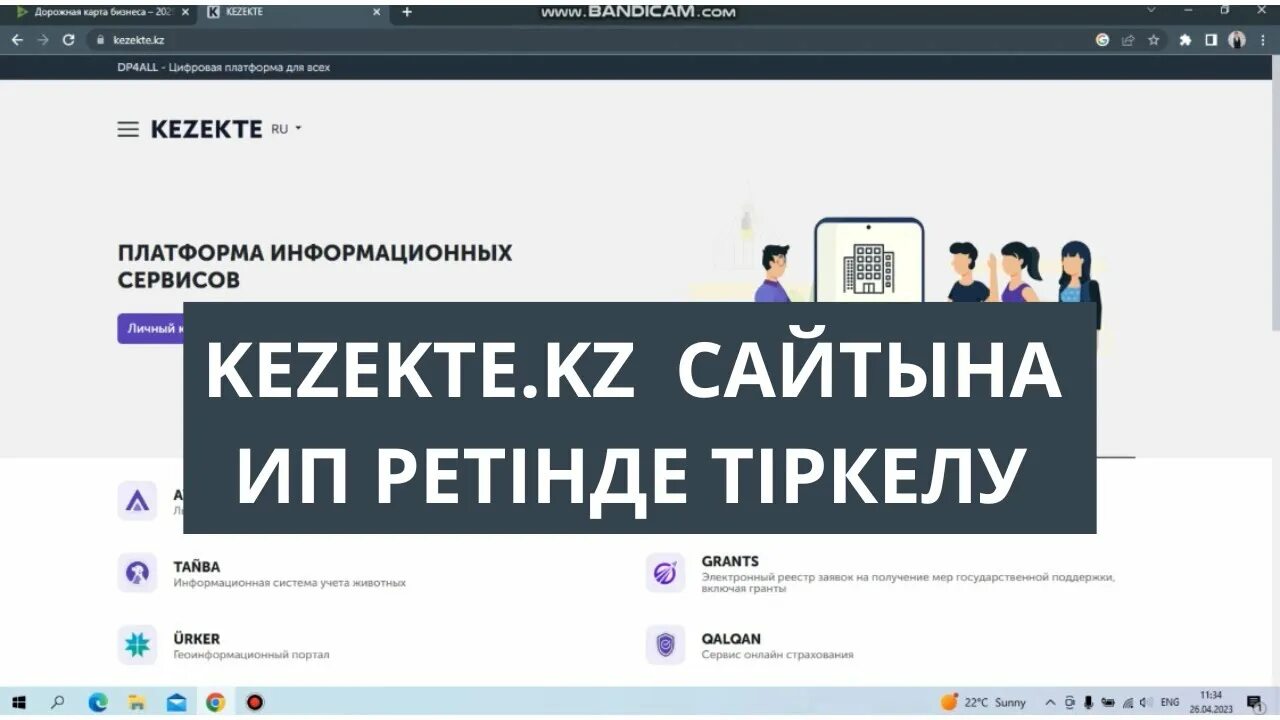The width and height of the screenshot is (1280, 720).
Task: Click the microphone tray icon
Action: [x=1088, y=702]
